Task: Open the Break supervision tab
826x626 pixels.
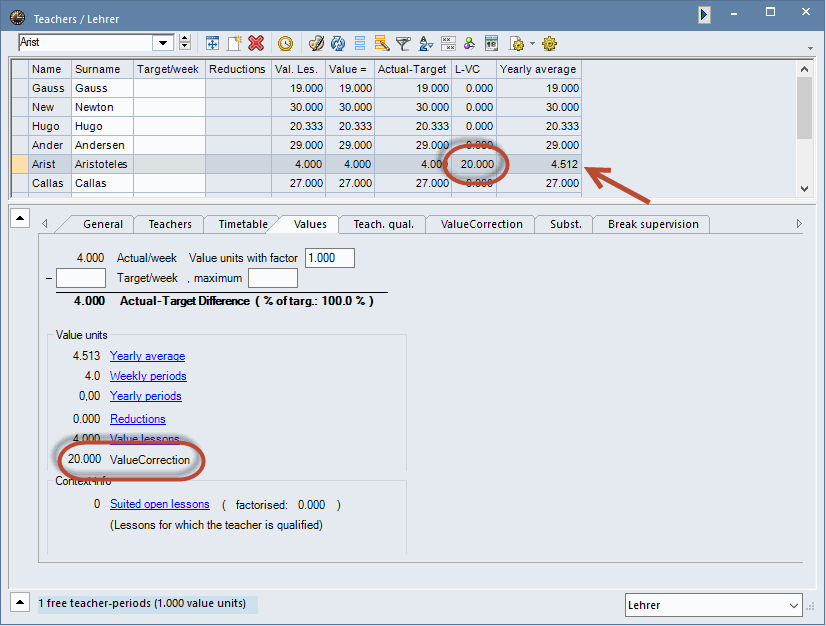Action: [653, 224]
